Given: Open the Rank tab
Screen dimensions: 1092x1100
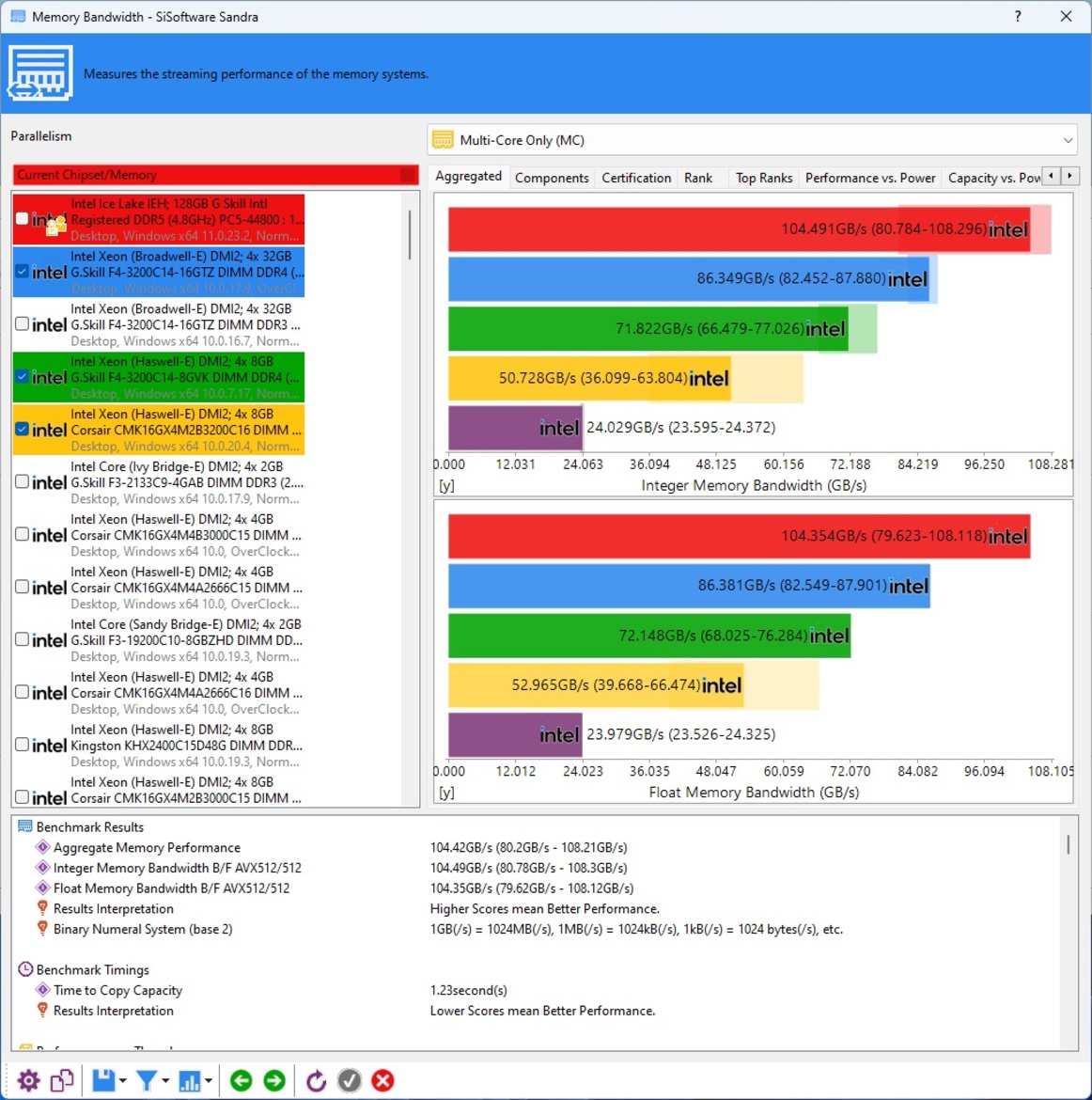Looking at the screenshot, I should [698, 178].
